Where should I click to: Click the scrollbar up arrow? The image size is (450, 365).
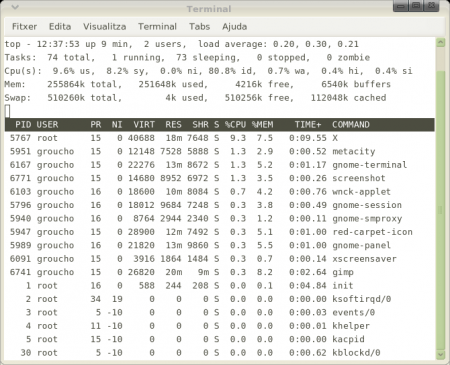point(441,43)
